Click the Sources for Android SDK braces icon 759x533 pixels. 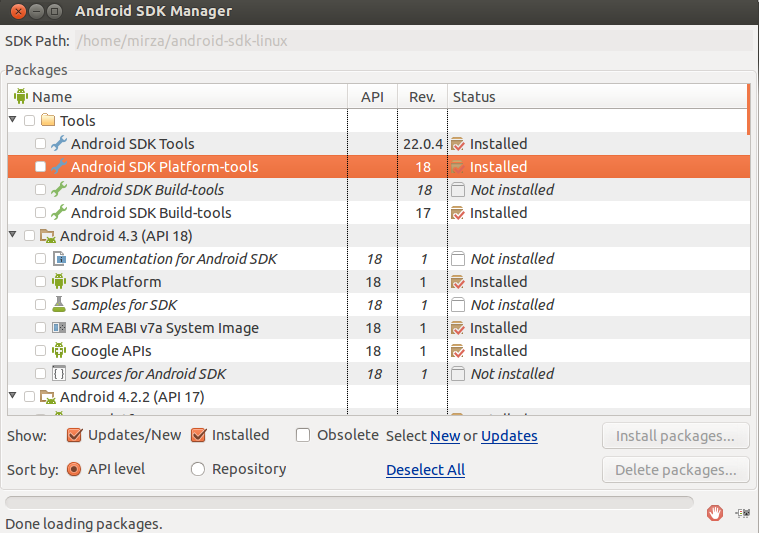click(59, 374)
